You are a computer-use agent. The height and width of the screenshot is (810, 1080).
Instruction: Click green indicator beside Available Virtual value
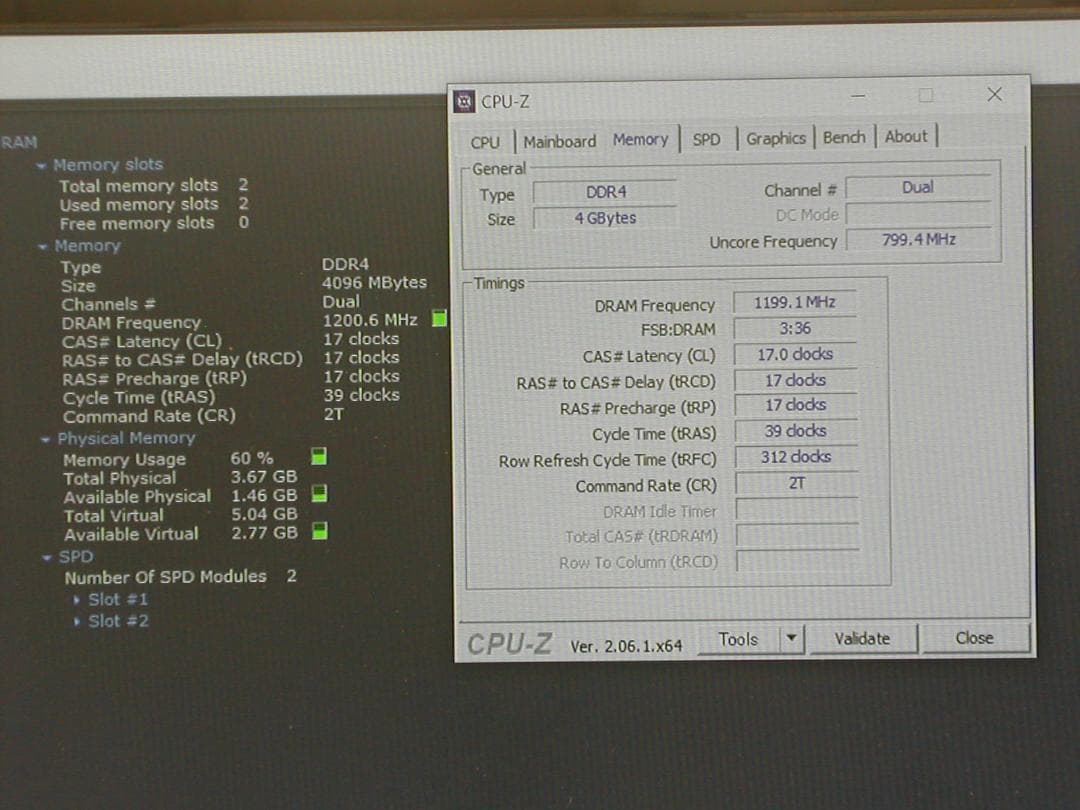(x=319, y=532)
